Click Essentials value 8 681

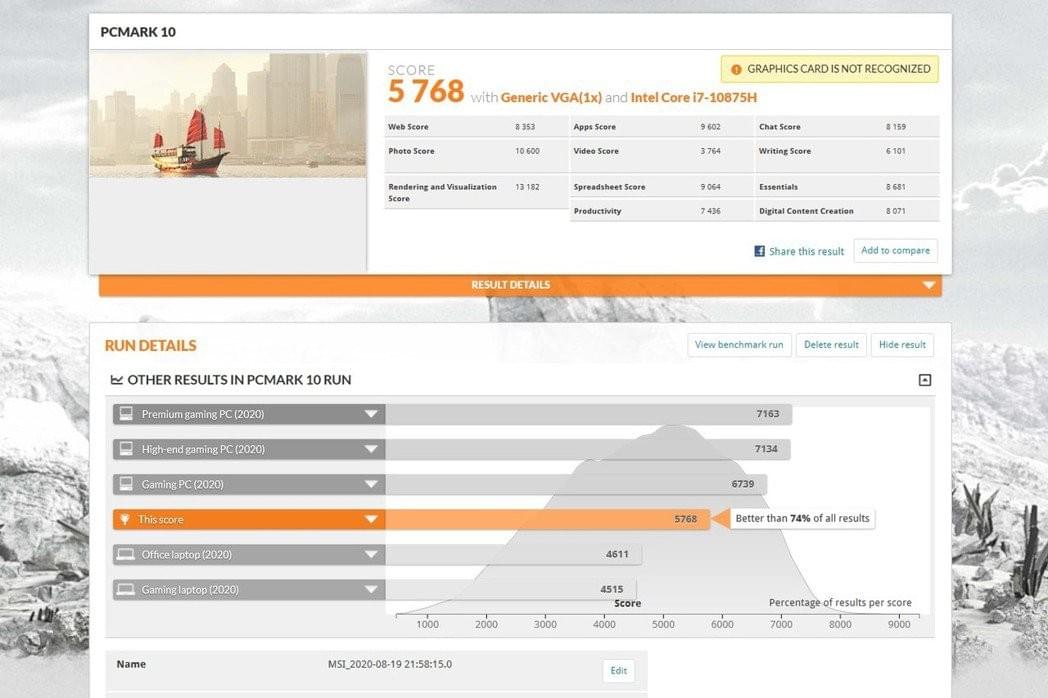point(896,187)
